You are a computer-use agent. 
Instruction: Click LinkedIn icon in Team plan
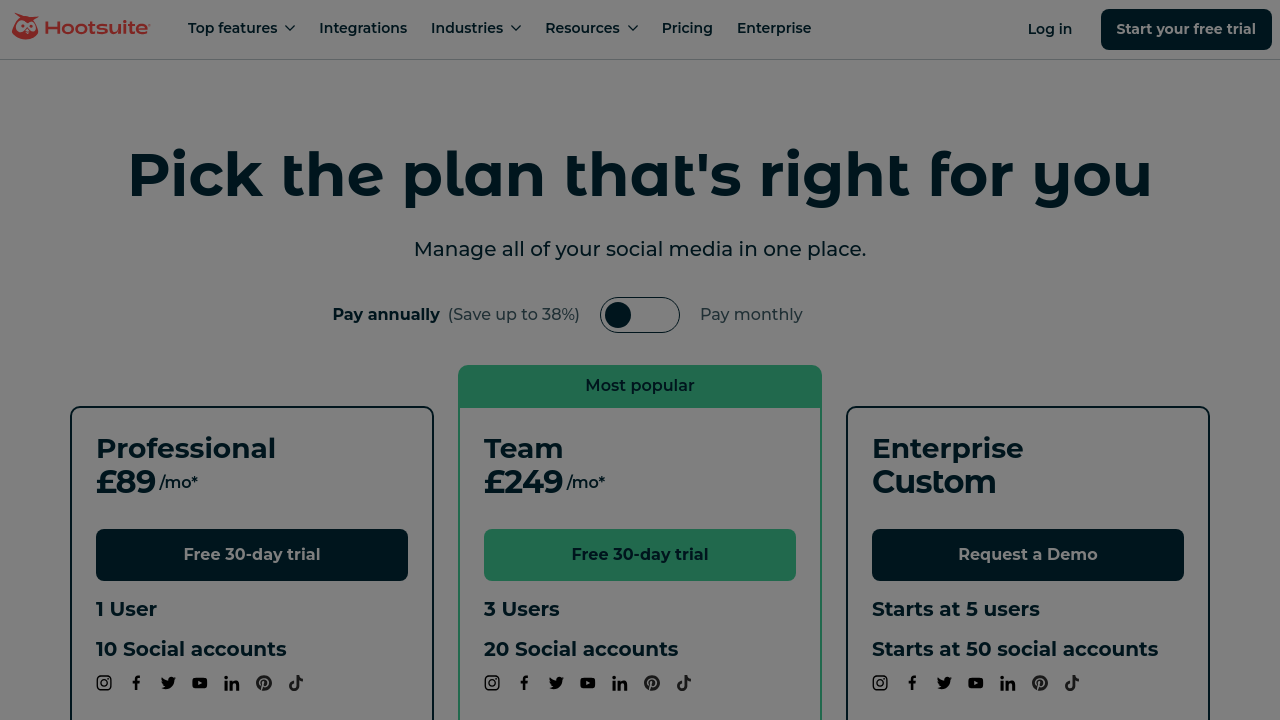(620, 683)
